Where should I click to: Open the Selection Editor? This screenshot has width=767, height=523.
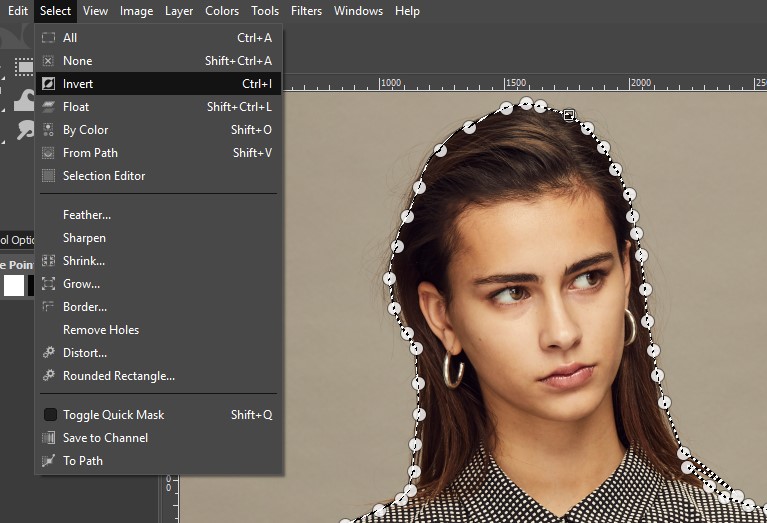point(158,176)
